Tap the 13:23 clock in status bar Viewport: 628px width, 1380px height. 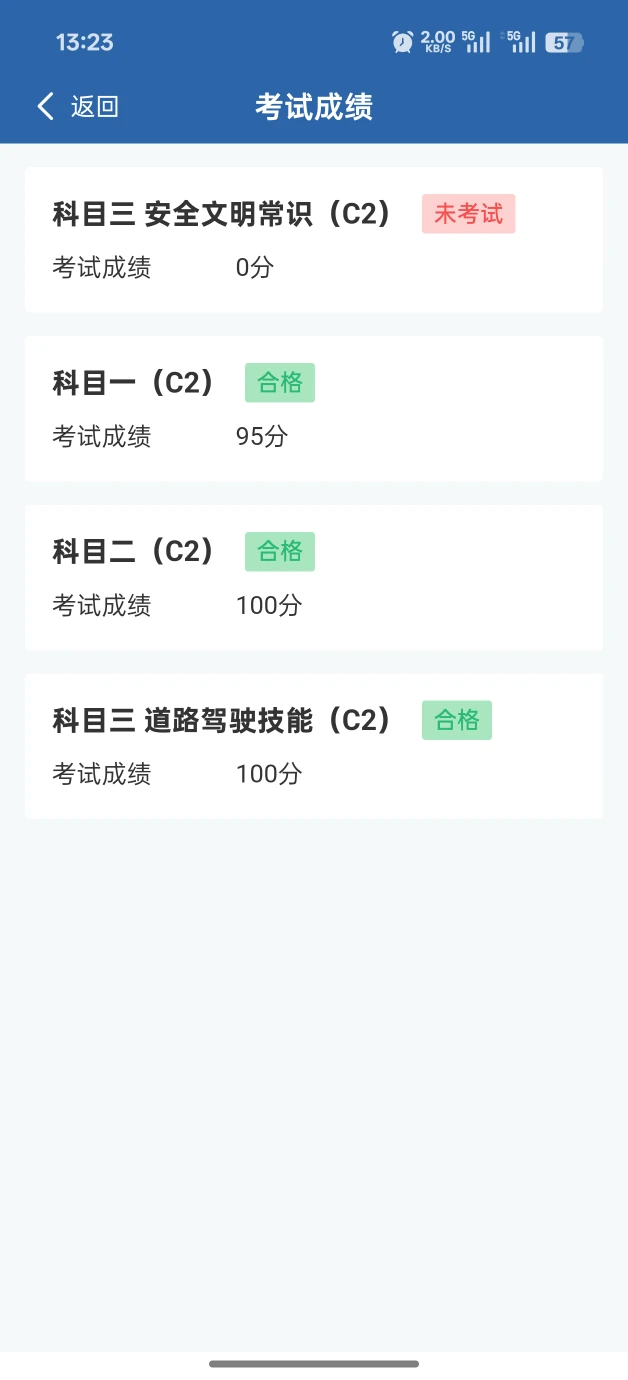pyautogui.click(x=85, y=42)
